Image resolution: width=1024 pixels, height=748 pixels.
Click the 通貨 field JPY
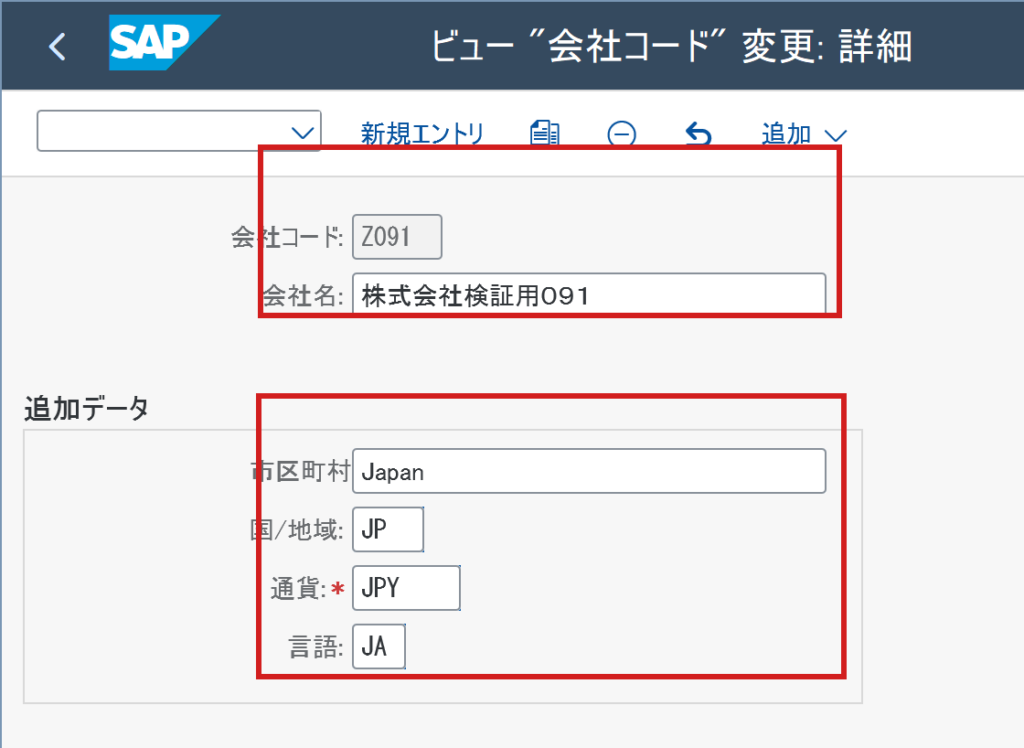click(x=406, y=588)
